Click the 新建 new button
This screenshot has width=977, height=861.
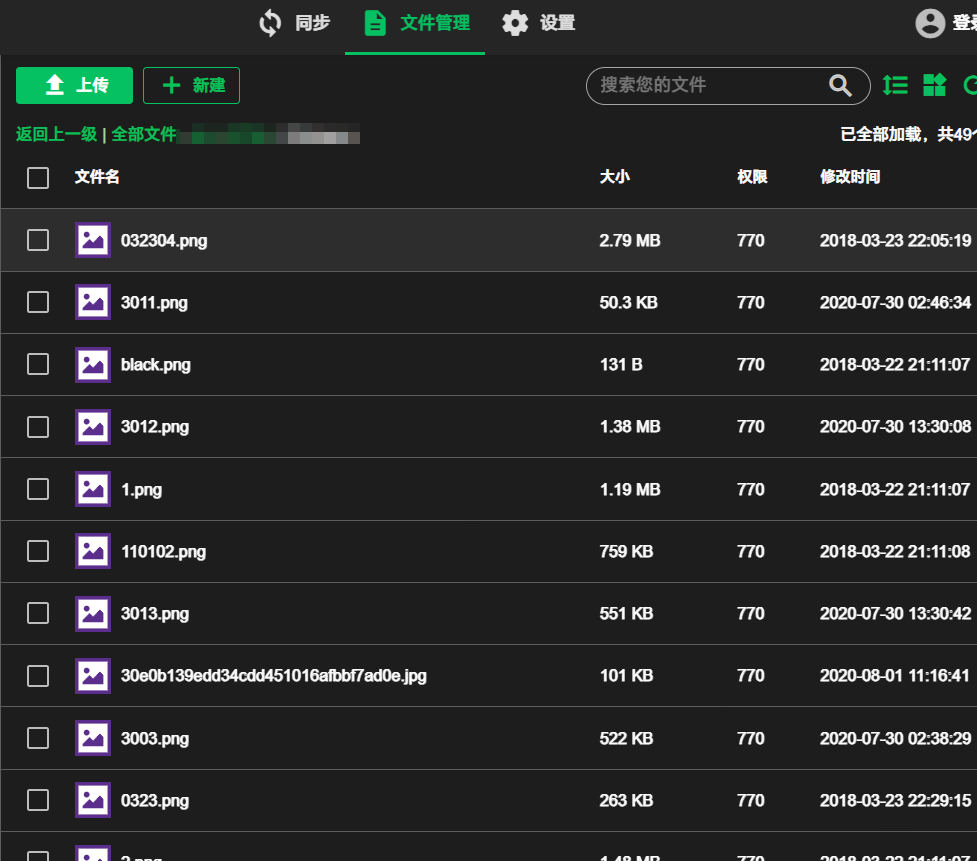[x=192, y=86]
